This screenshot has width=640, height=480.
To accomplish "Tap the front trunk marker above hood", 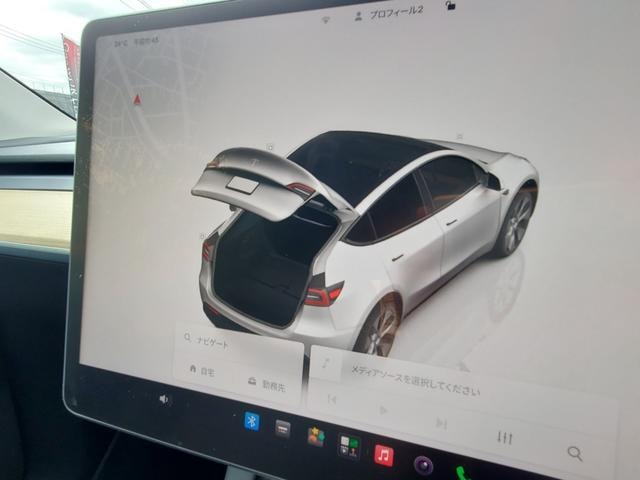I will click(x=460, y=136).
